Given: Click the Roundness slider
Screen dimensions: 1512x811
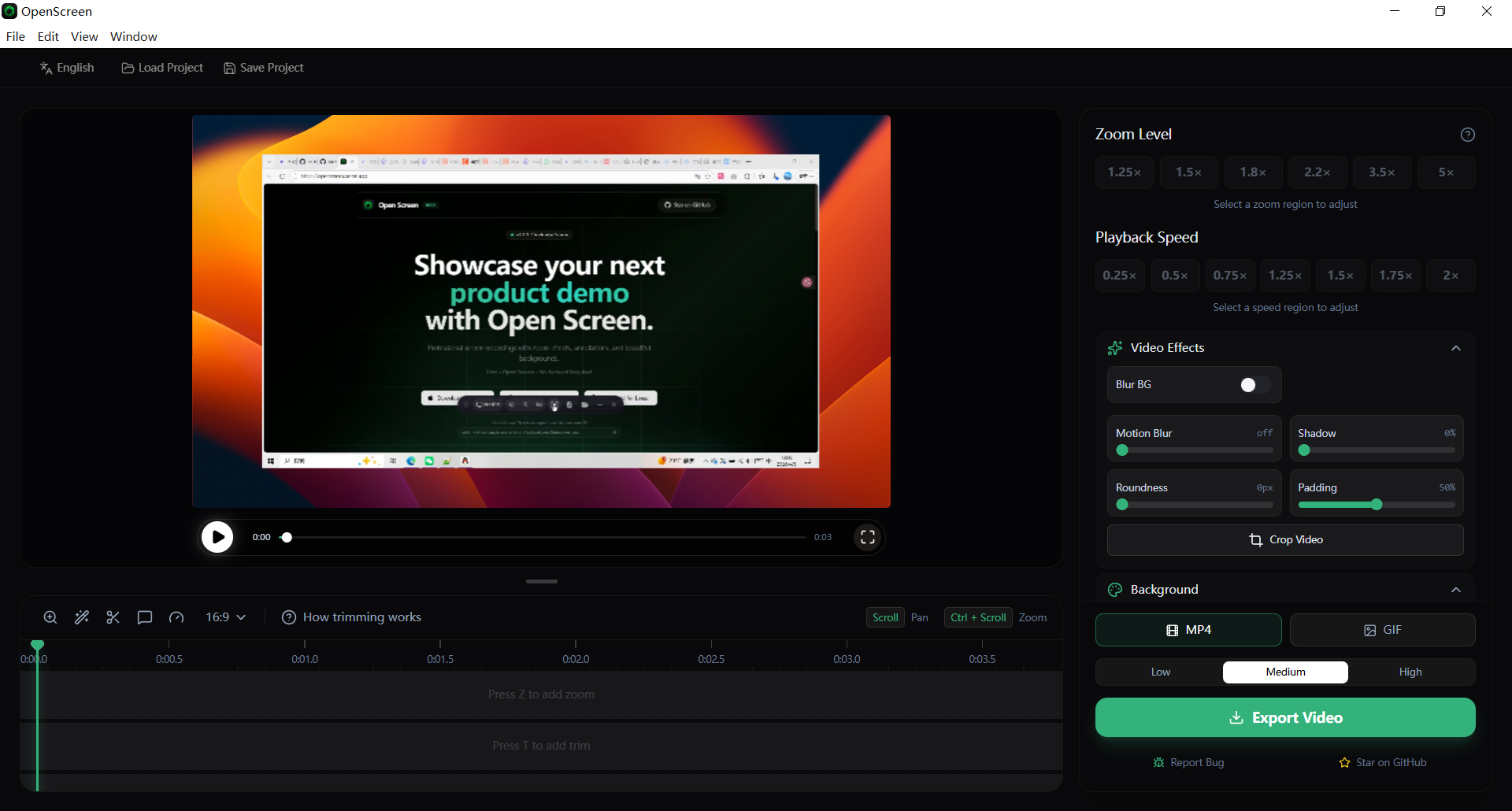Looking at the screenshot, I should pyautogui.click(x=1195, y=505).
